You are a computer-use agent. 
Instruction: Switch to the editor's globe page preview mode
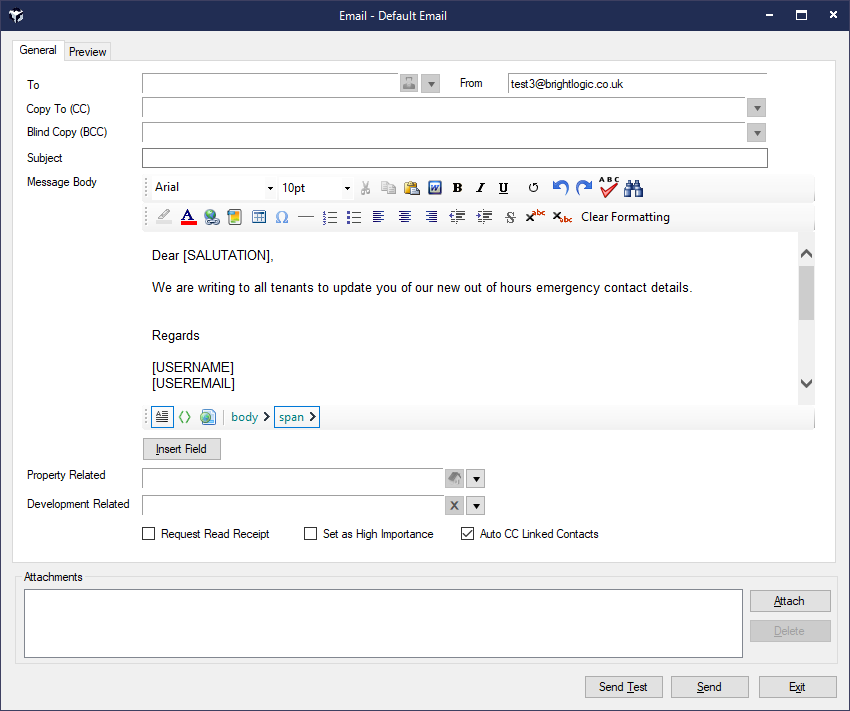click(x=208, y=417)
